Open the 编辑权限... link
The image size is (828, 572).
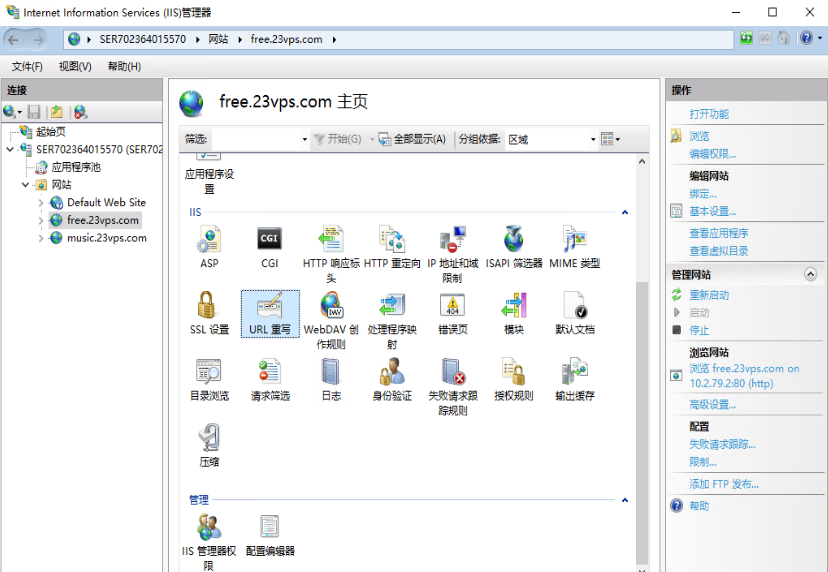(x=712, y=154)
